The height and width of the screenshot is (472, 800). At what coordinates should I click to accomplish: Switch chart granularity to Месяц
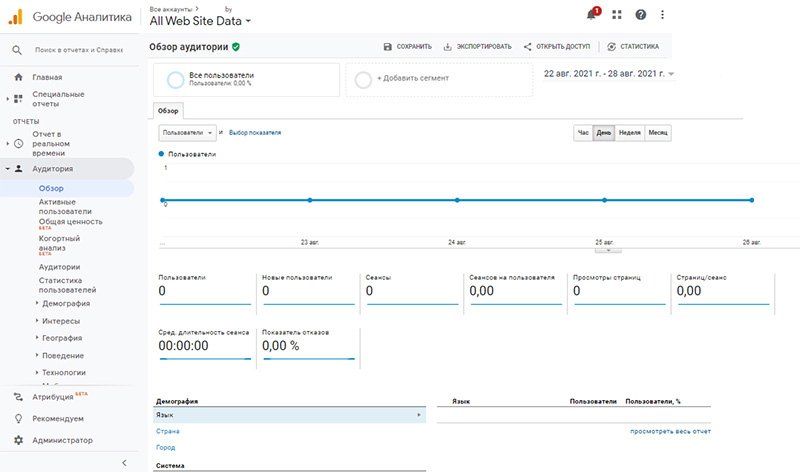pos(658,132)
